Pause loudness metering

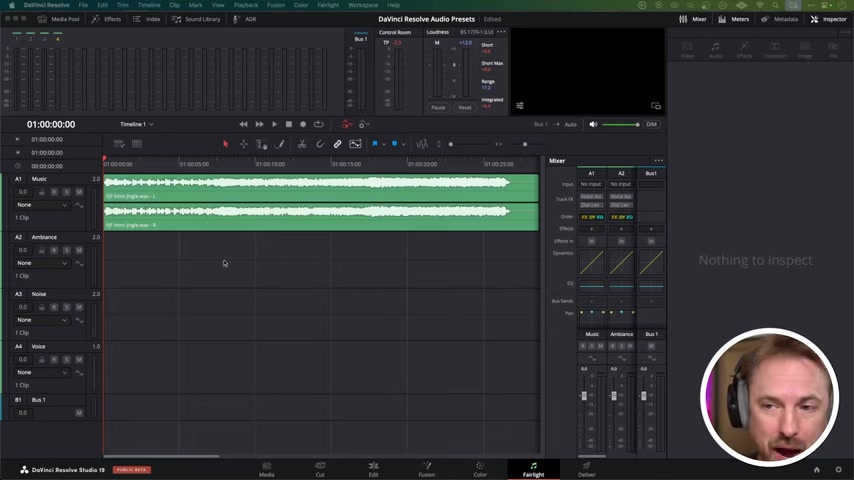(438, 107)
